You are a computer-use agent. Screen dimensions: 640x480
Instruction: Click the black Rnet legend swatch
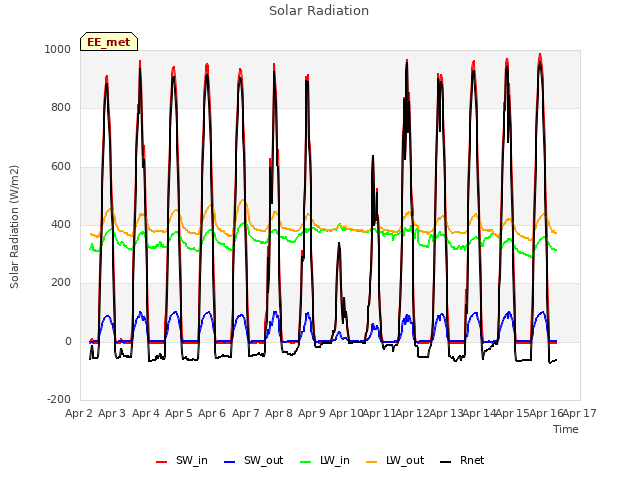pyautogui.click(x=446, y=462)
